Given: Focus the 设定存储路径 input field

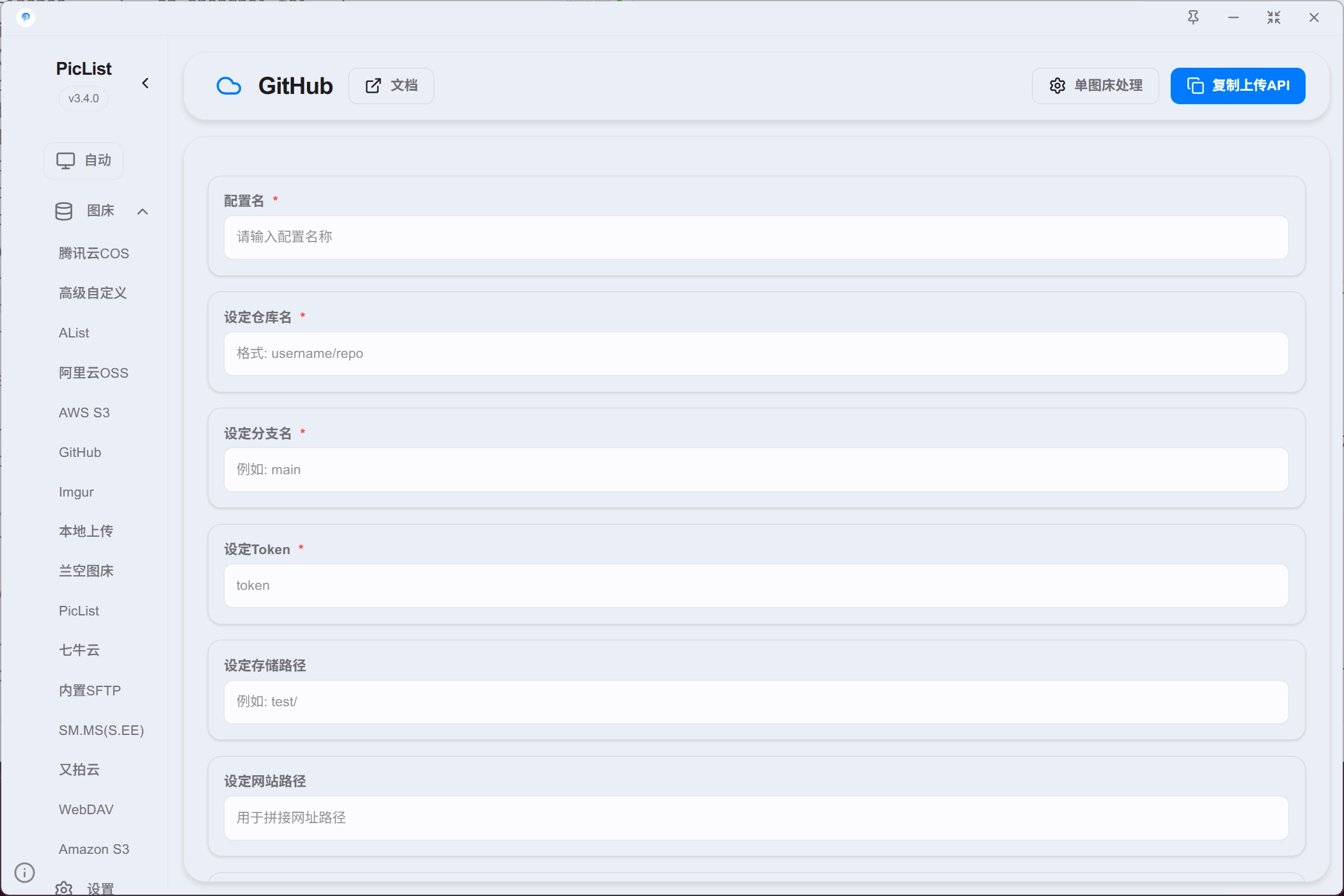Looking at the screenshot, I should coord(756,702).
